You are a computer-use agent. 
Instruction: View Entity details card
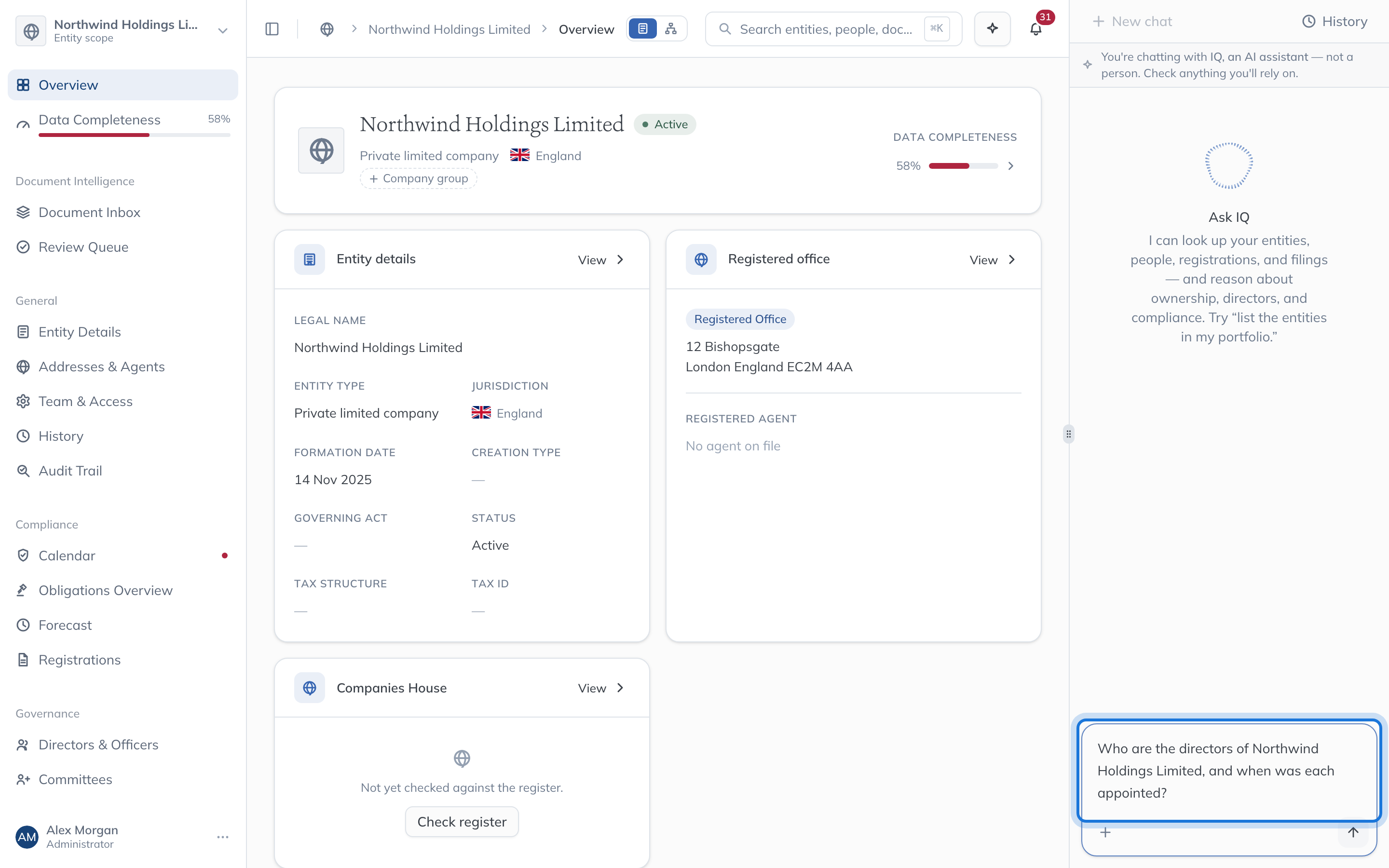click(600, 260)
